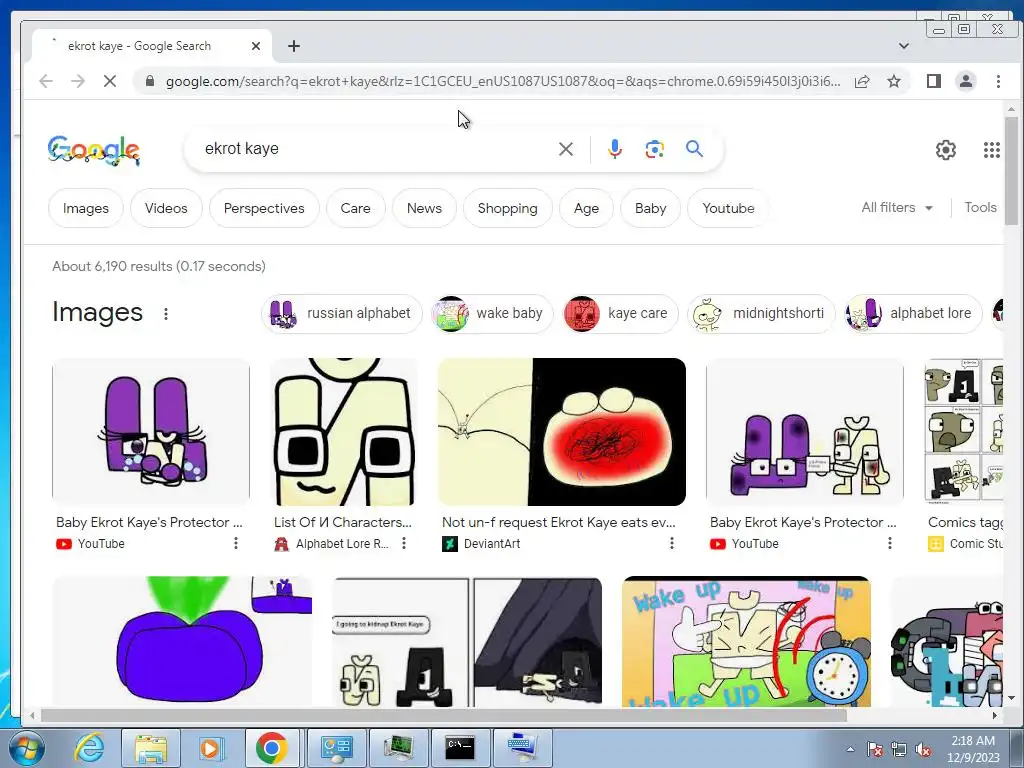
Task: Open Chrome side panel
Action: (x=933, y=81)
